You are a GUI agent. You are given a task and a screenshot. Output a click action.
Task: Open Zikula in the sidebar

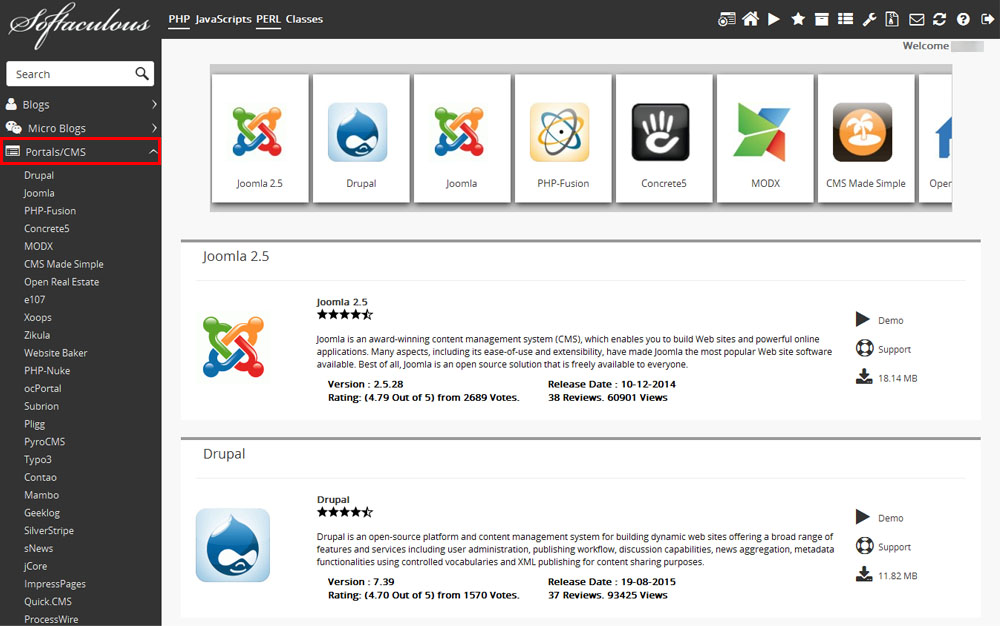(37, 335)
